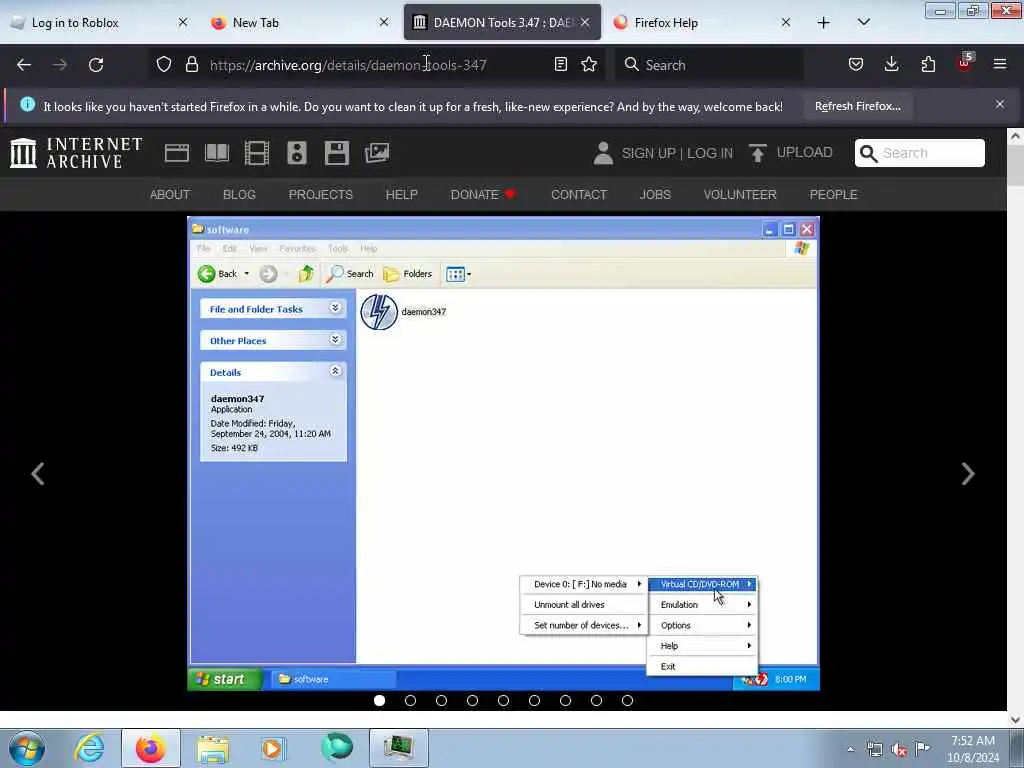Open Windows Media Player from taskbar

point(273,748)
